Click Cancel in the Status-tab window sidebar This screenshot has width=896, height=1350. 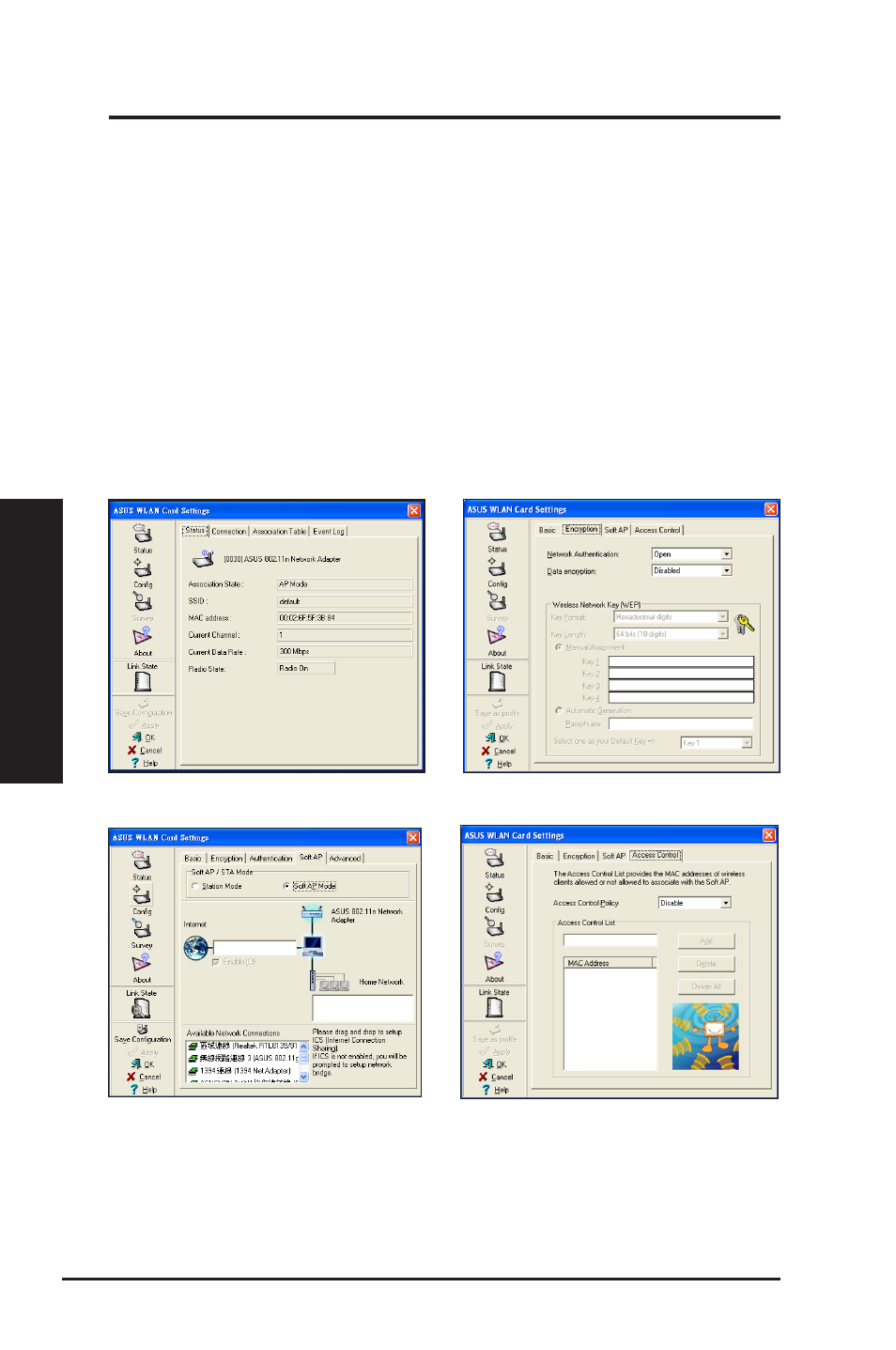tap(145, 751)
